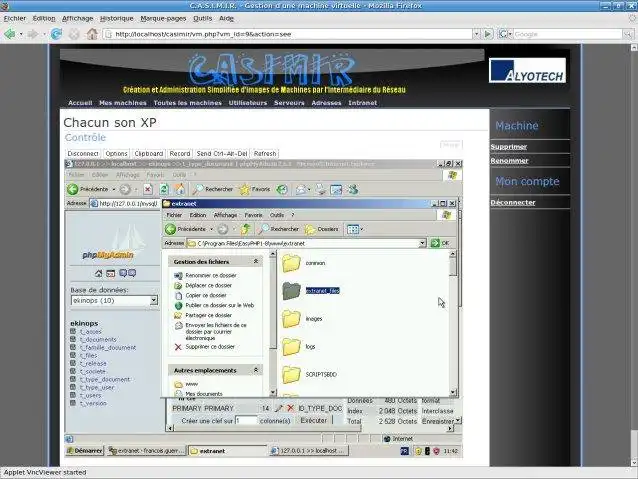Open Affichage menu in extranet window
This screenshot has height=479, width=638.
(x=225, y=215)
